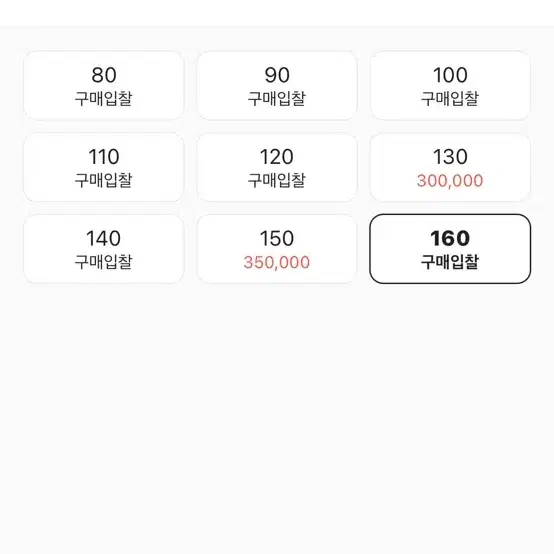
Task: Select size 80 option
Action: [x=104, y=86]
